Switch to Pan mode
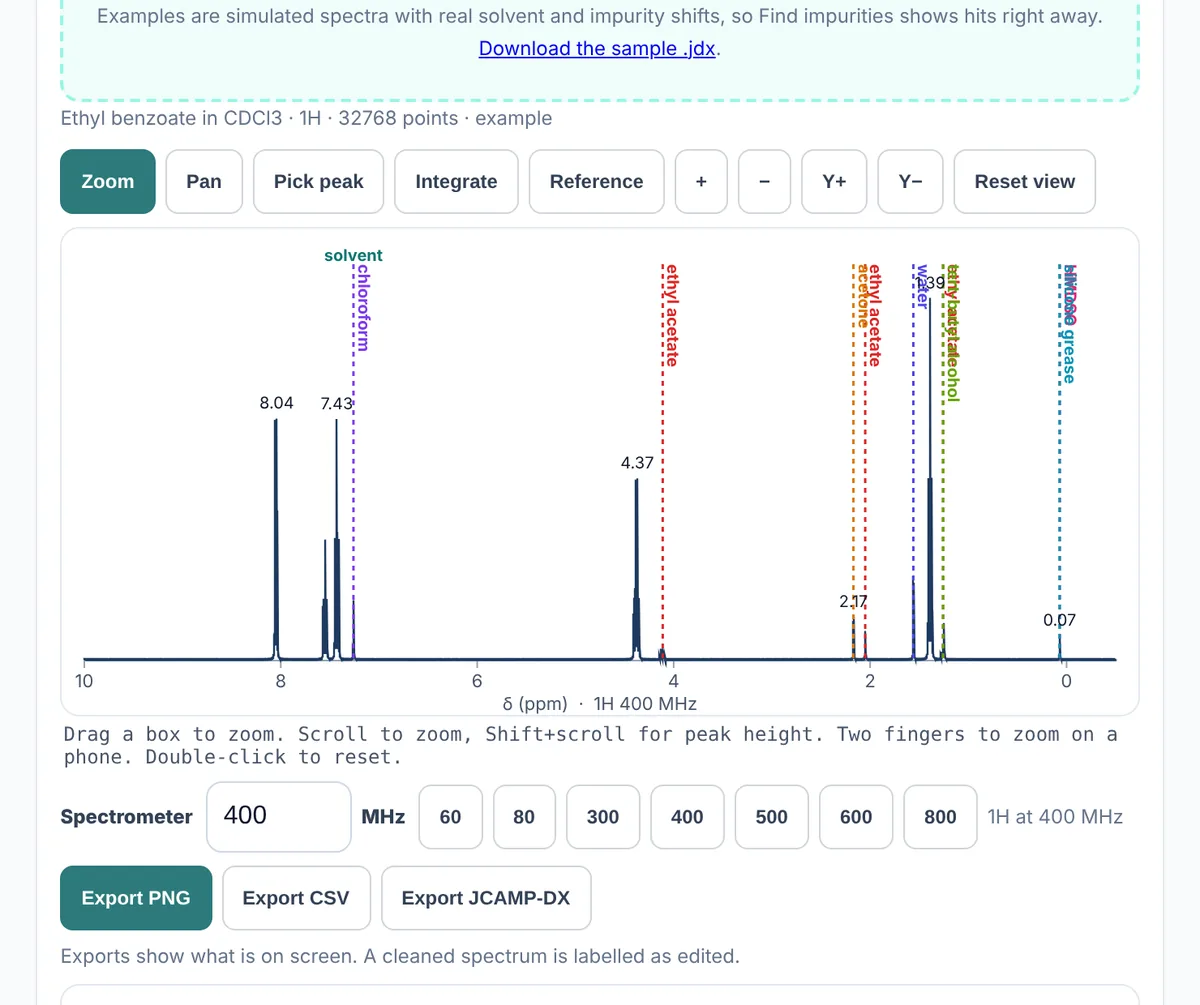This screenshot has width=1200, height=1005. pos(204,181)
